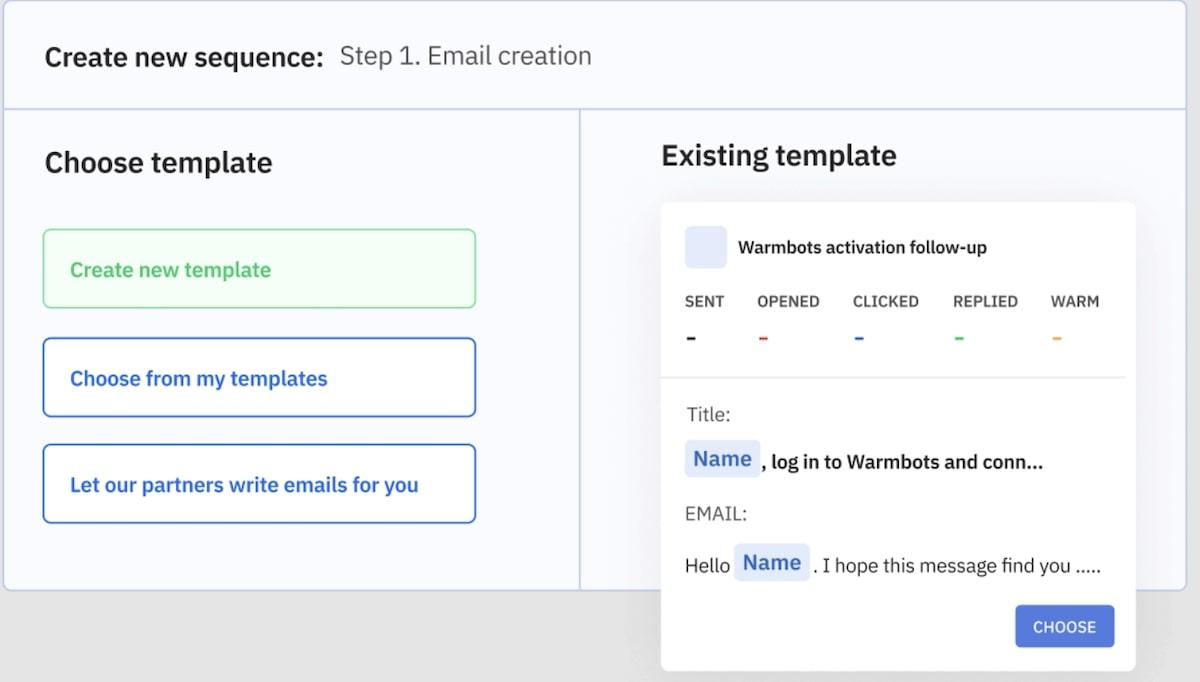The image size is (1200, 682).
Task: Click the red dash under OPENED
Action: point(763,338)
